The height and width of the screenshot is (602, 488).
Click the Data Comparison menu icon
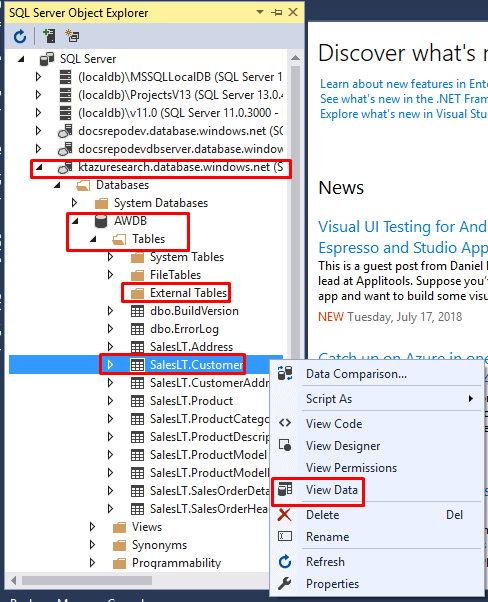pos(285,374)
